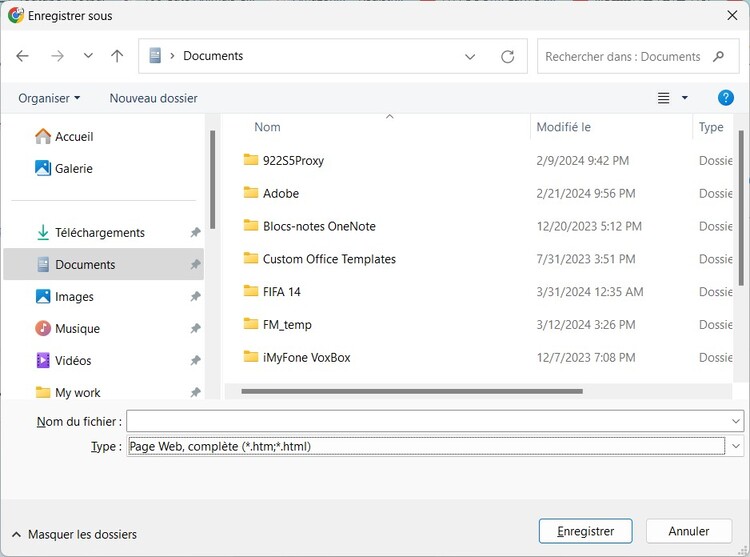Click the 3/31/2024 12:35 AM date cell
Viewport: 750px width, 557px height.
pos(590,292)
